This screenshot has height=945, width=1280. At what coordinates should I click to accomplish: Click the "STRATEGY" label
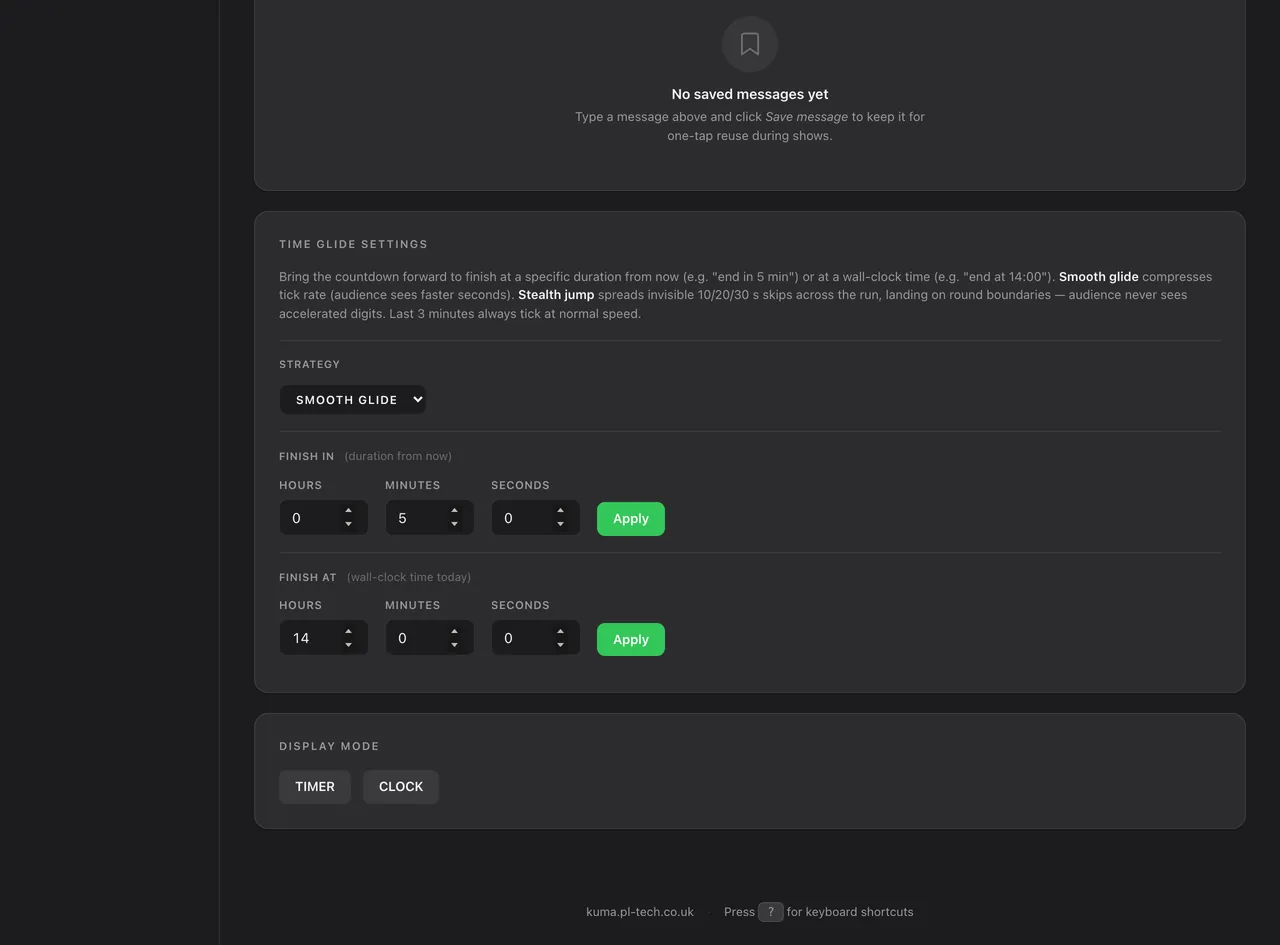(310, 364)
